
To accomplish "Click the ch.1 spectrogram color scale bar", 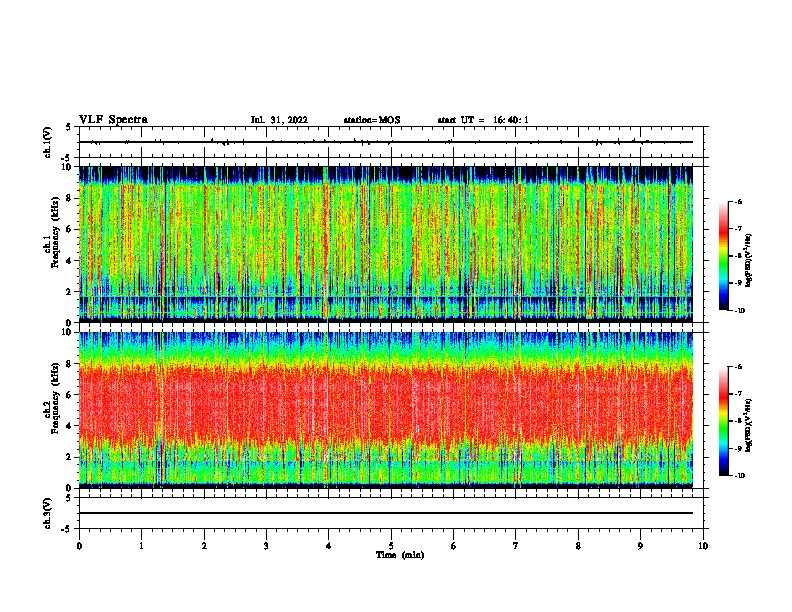I will [723, 256].
